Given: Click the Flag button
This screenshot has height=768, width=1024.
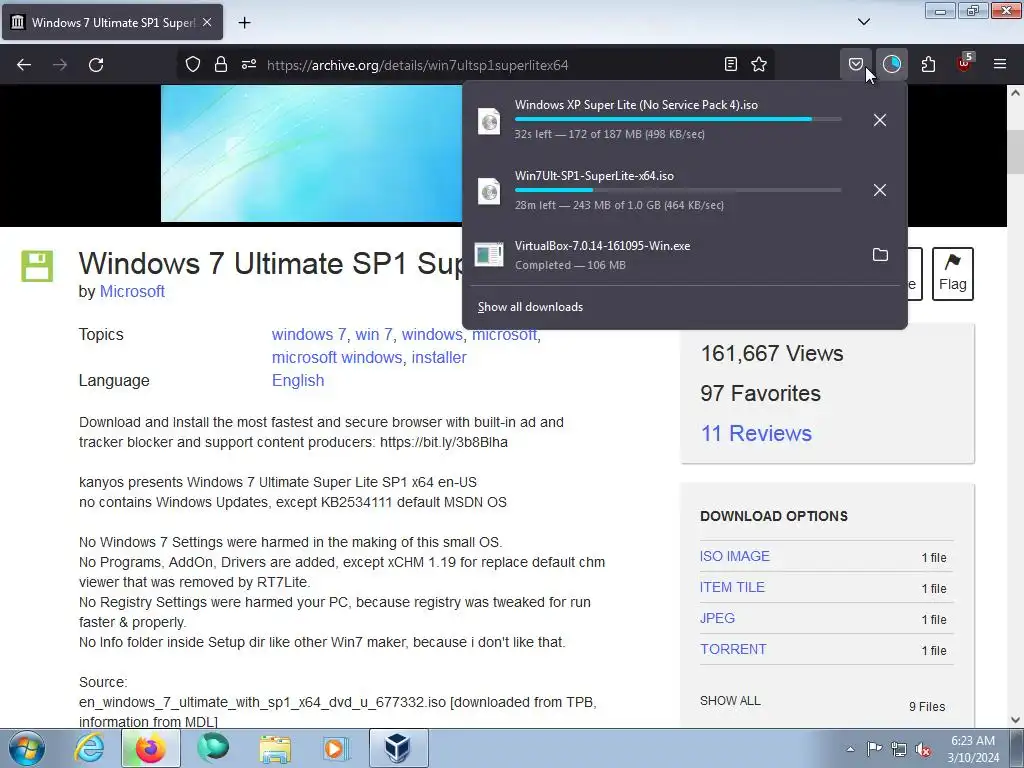Looking at the screenshot, I should 953,274.
